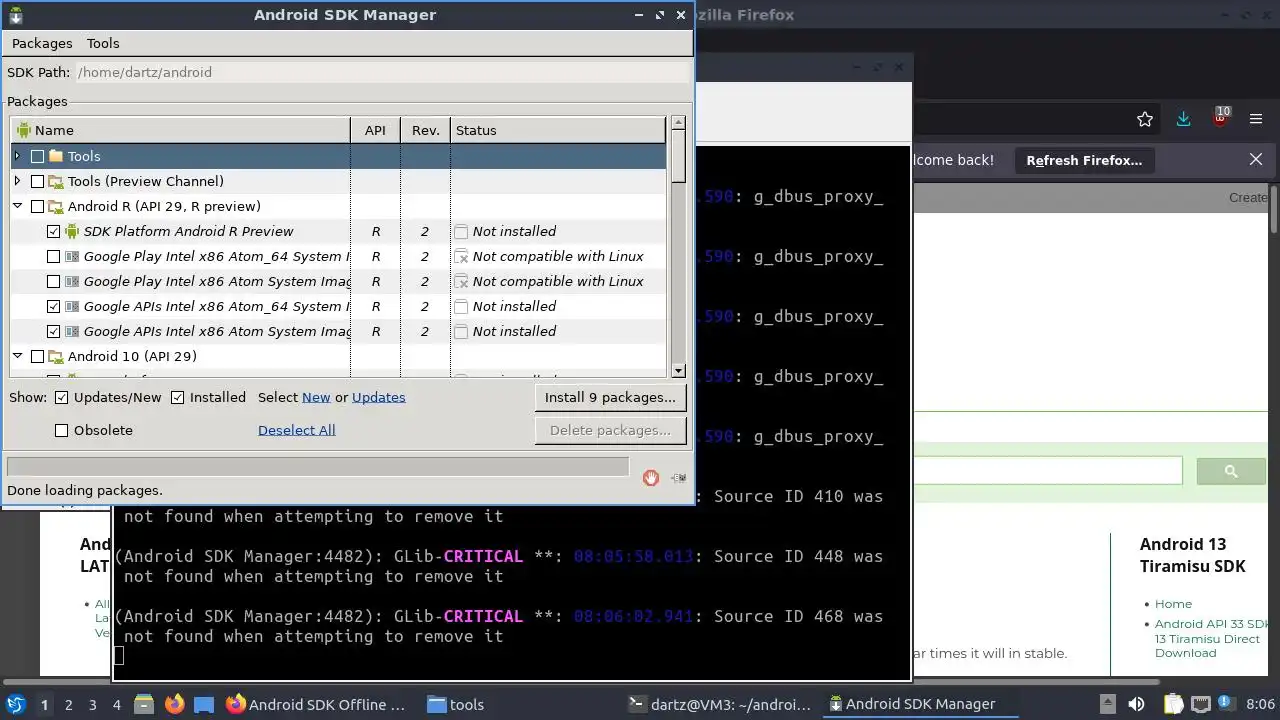Open the Home link on the webpage sidebar

click(1173, 604)
